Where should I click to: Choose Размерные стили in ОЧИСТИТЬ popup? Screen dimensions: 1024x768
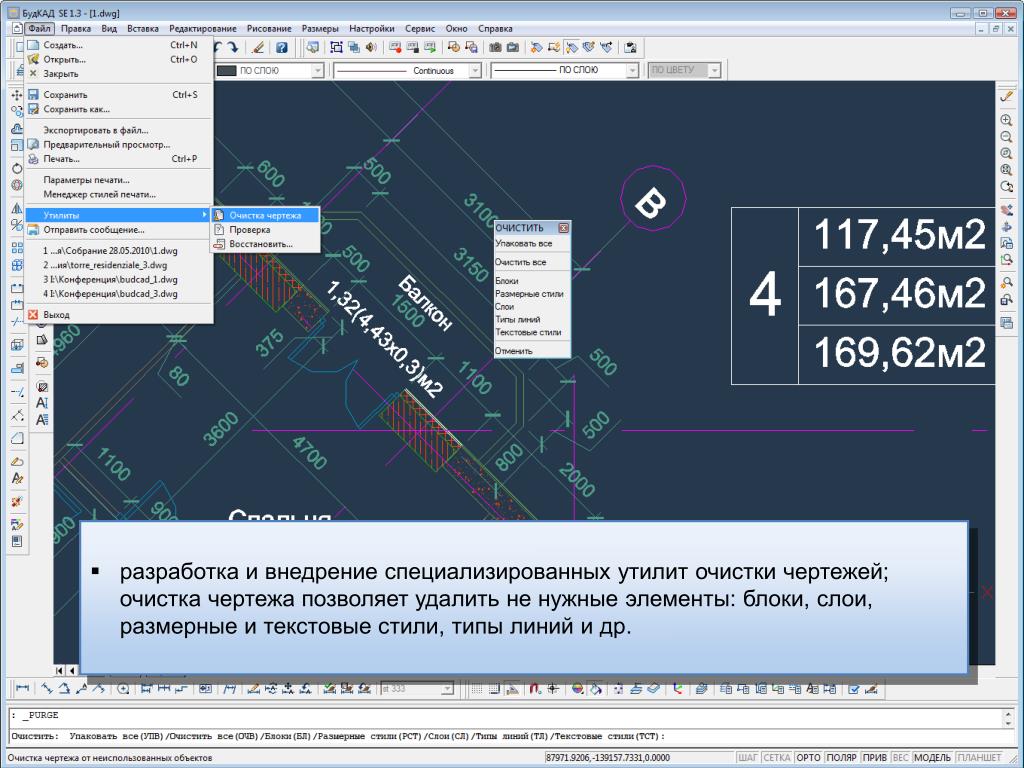click(x=532, y=294)
